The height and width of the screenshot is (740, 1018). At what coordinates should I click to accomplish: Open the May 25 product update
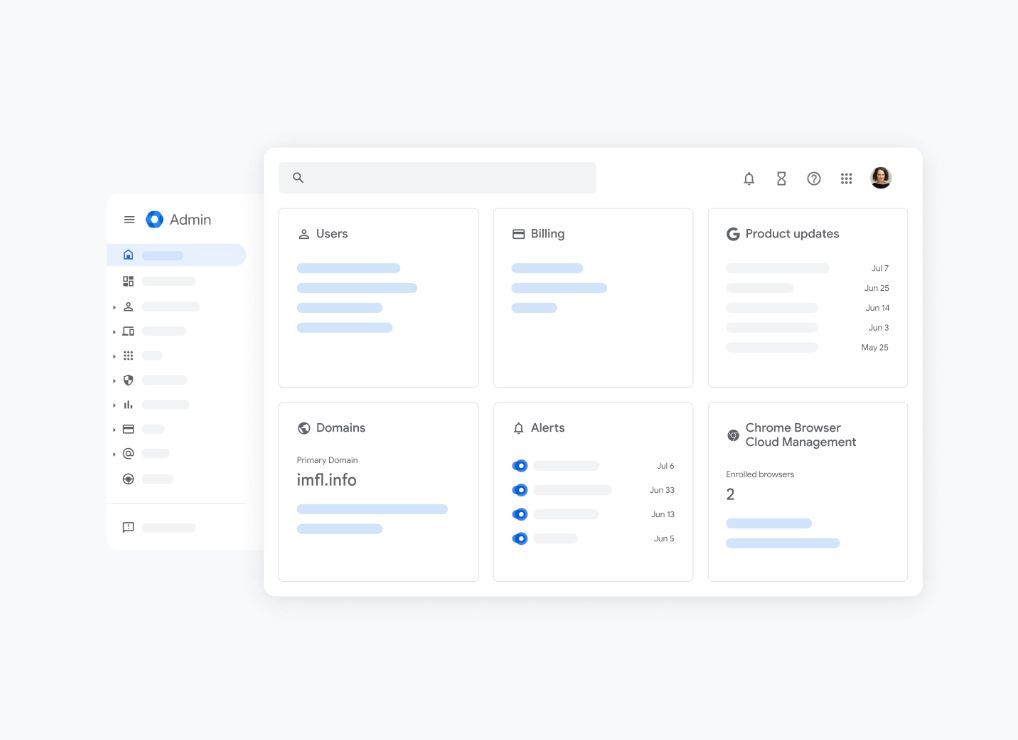pos(807,347)
